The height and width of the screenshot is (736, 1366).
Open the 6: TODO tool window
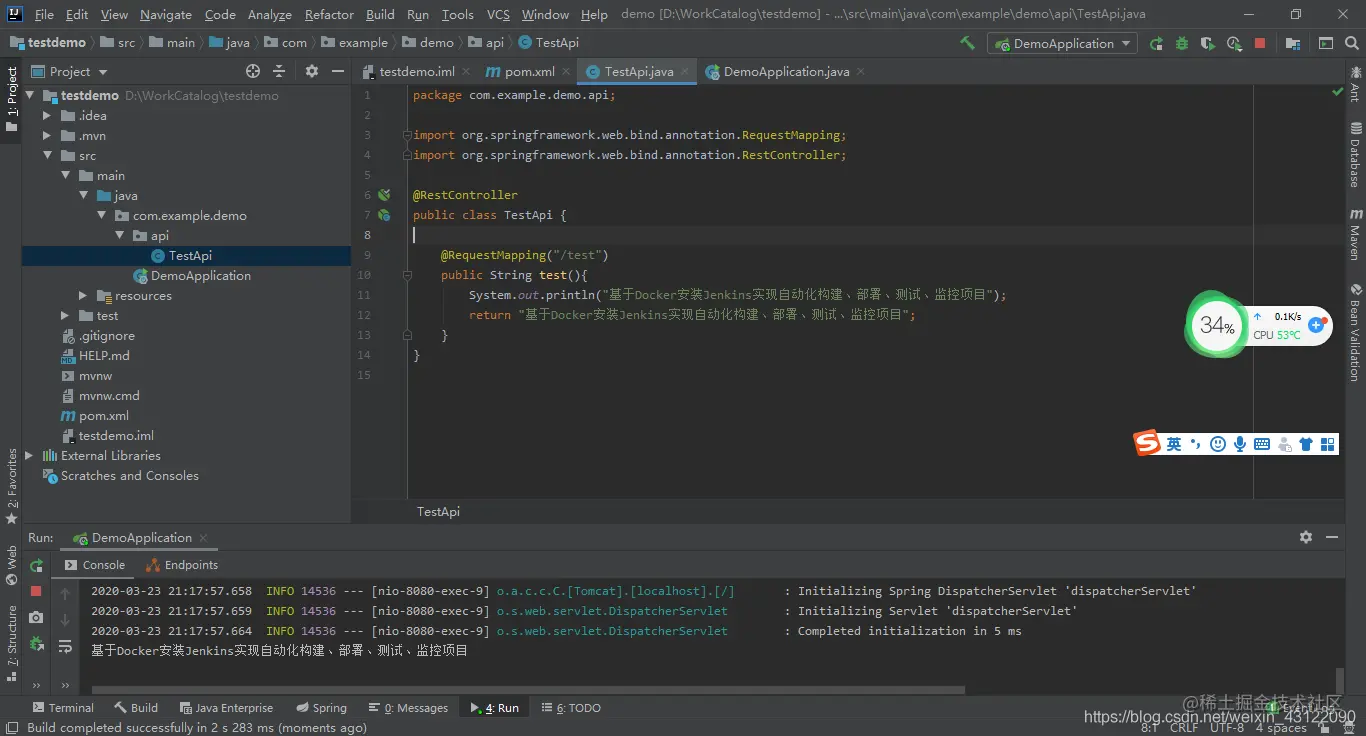[571, 708]
